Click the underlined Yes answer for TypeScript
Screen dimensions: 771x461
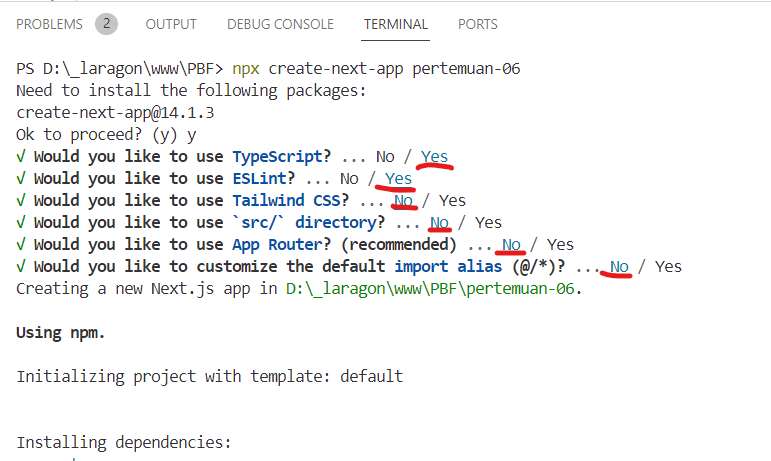pos(434,157)
